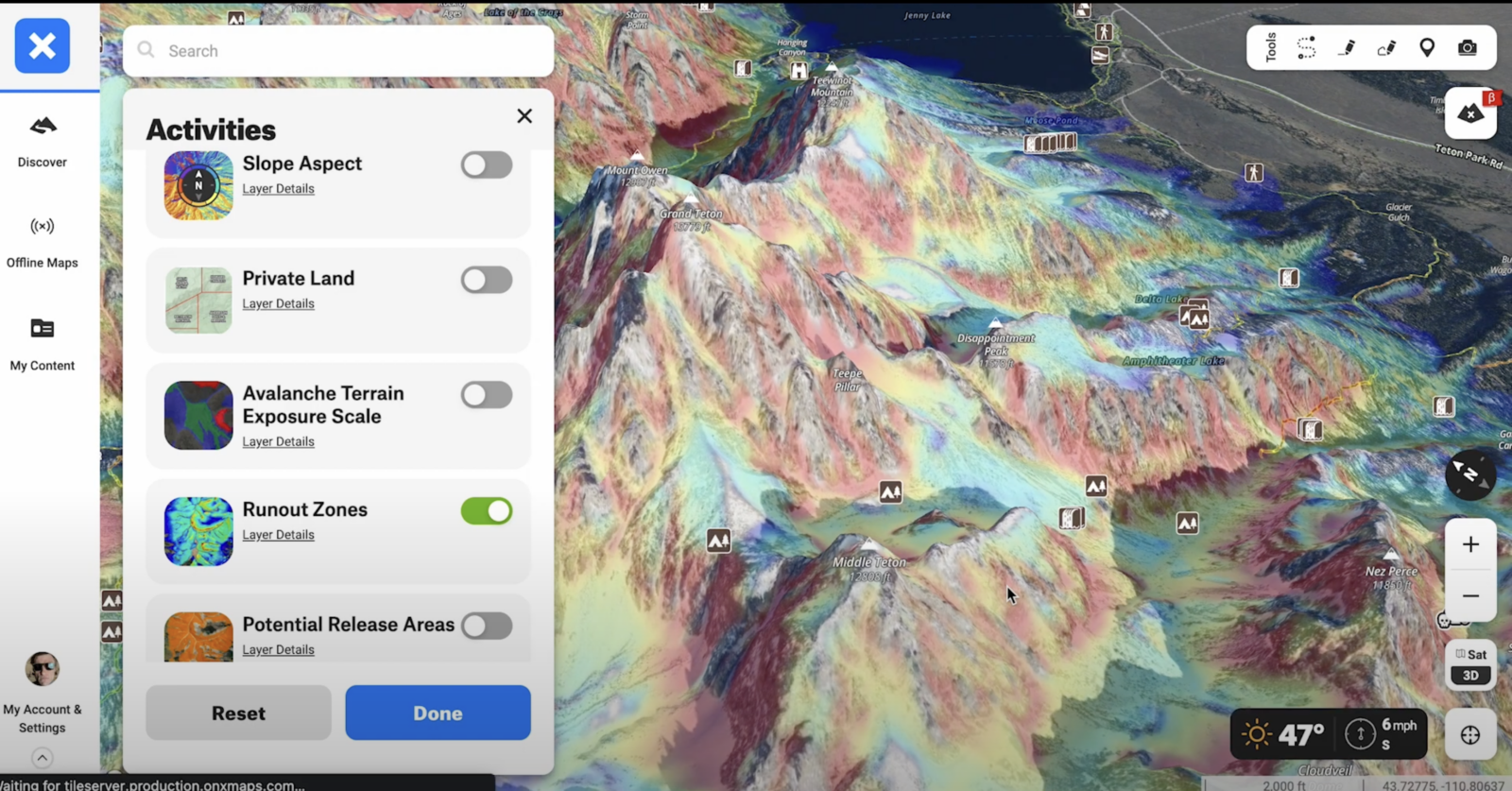Expand the sidebar bottom chevron

click(42, 757)
